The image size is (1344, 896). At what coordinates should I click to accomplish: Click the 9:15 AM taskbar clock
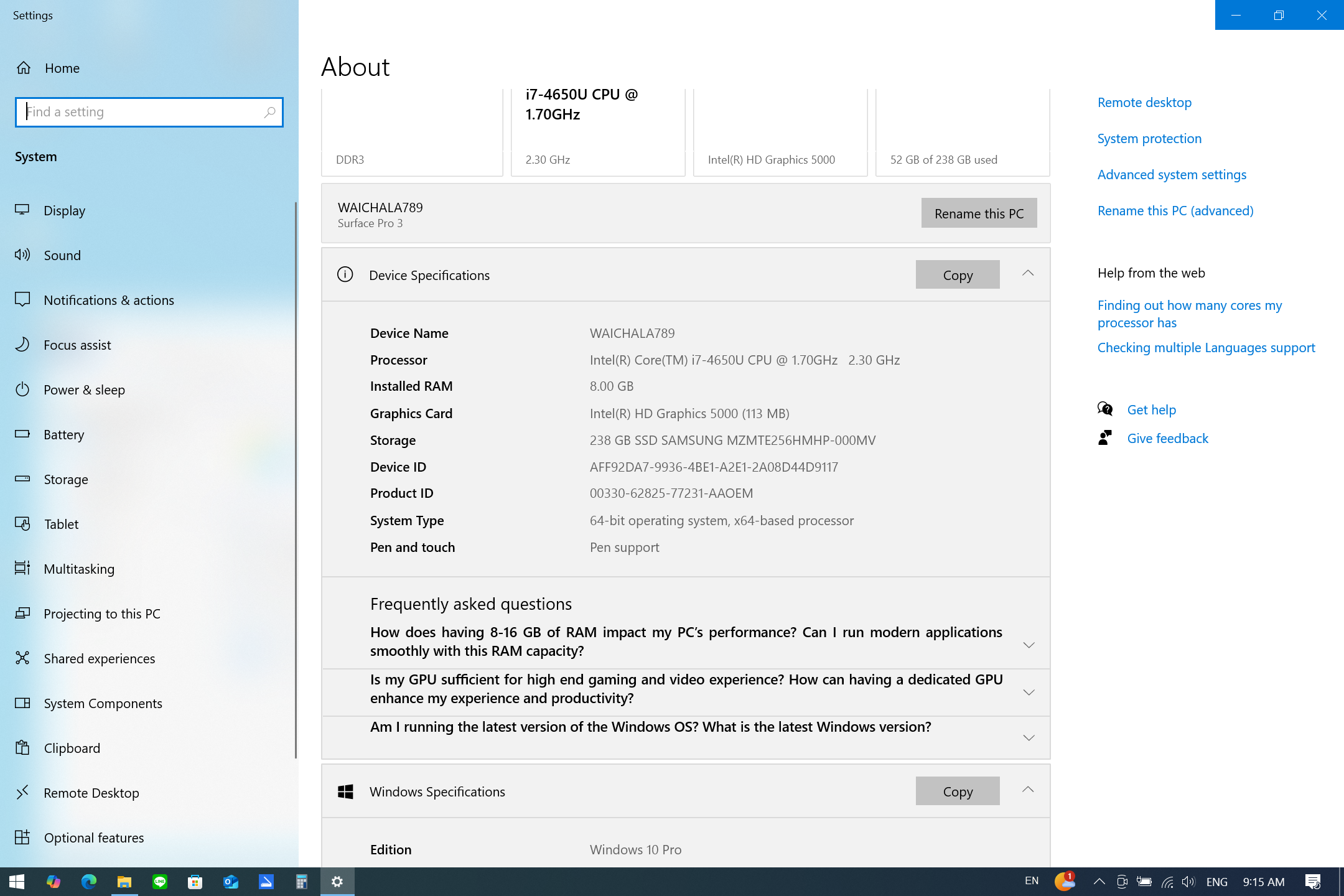(x=1264, y=882)
